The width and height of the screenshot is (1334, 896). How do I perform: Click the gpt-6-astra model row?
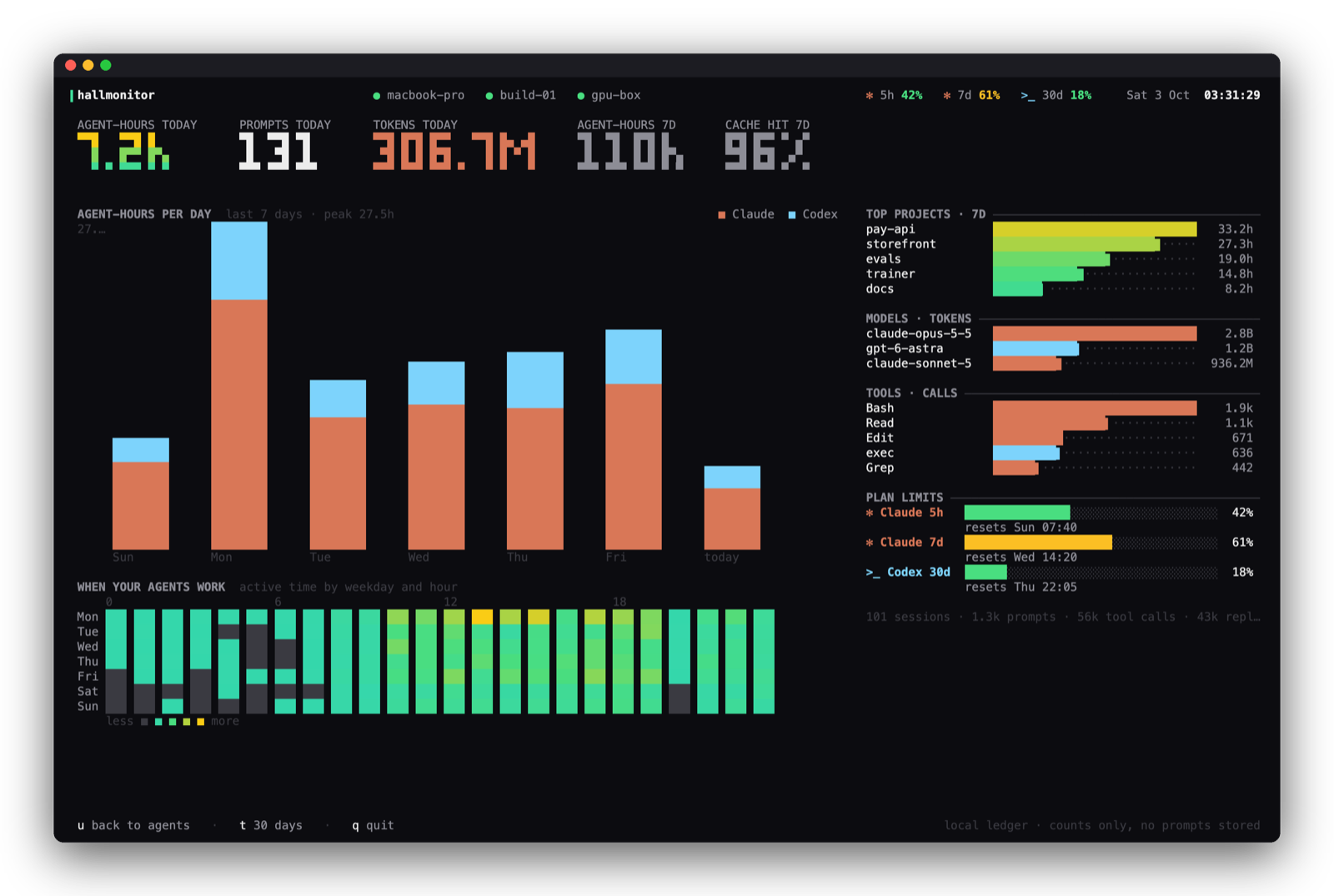[x=1060, y=348]
